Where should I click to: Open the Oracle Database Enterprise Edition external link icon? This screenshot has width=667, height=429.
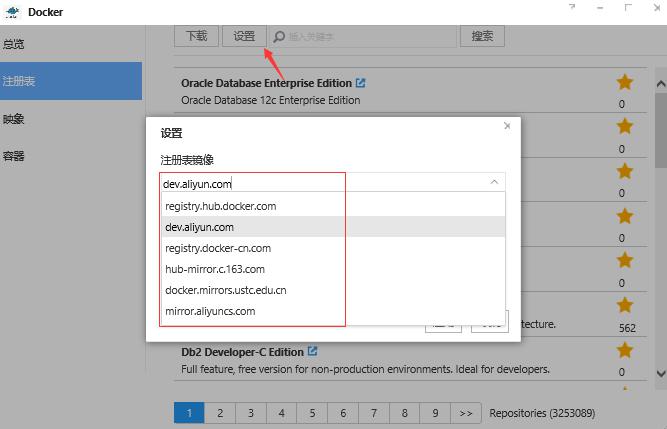tap(360, 83)
